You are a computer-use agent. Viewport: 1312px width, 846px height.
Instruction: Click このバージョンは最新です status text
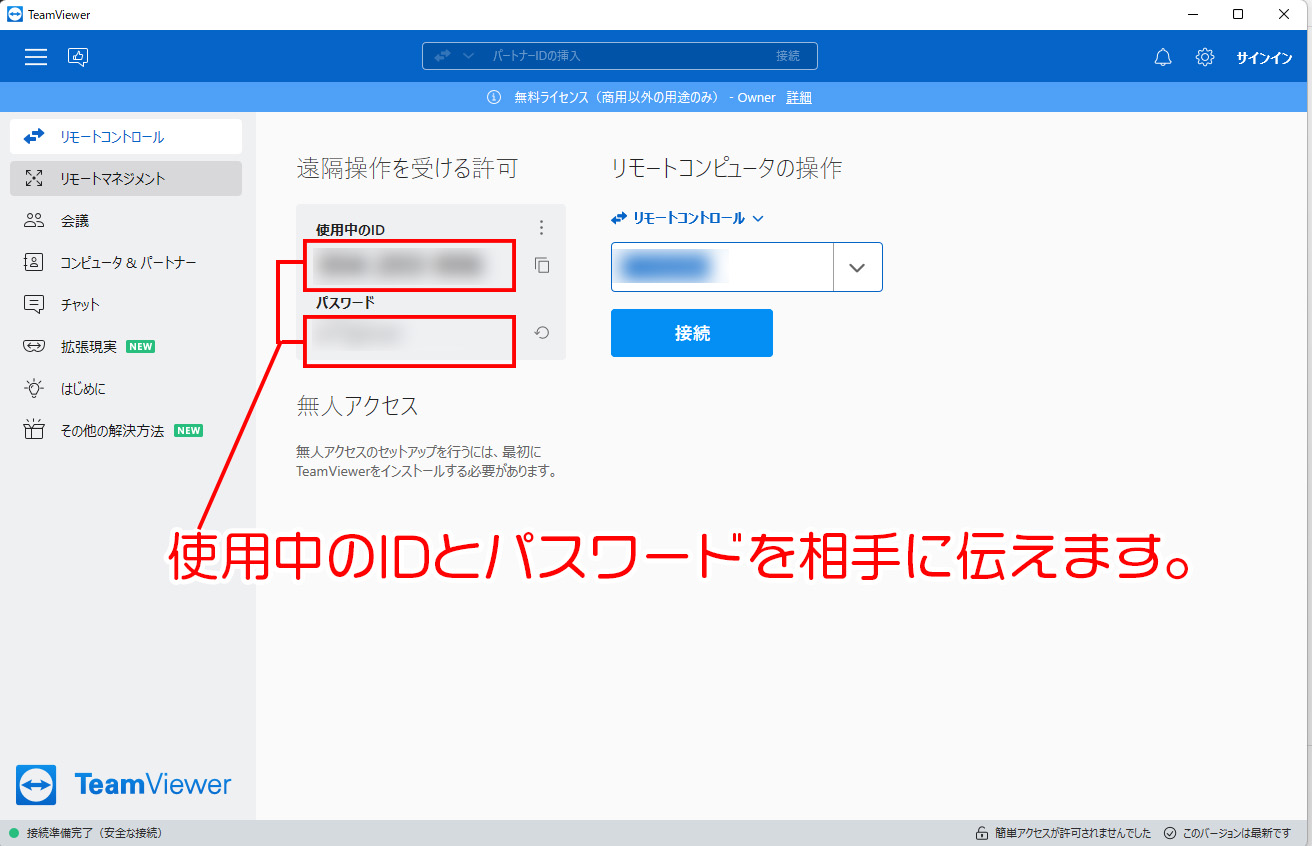1237,833
